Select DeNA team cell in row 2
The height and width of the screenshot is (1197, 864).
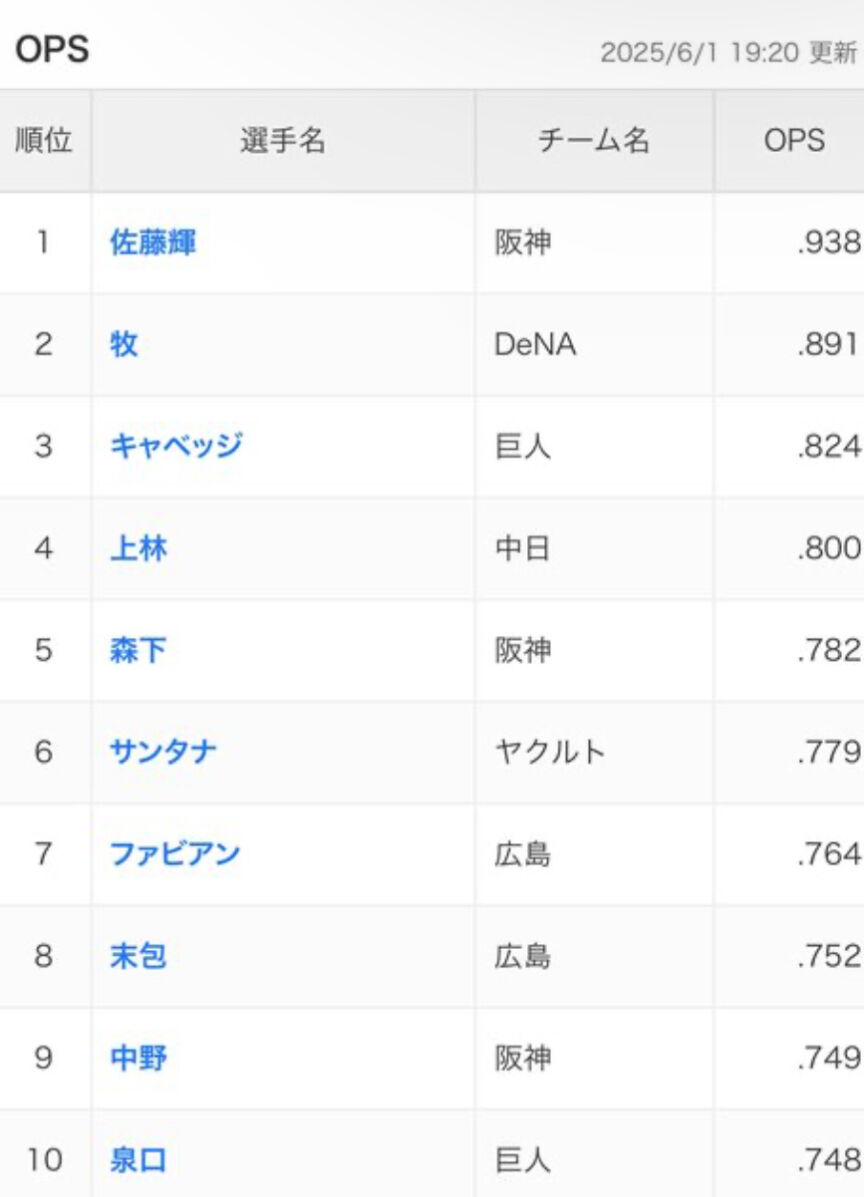[x=594, y=344]
